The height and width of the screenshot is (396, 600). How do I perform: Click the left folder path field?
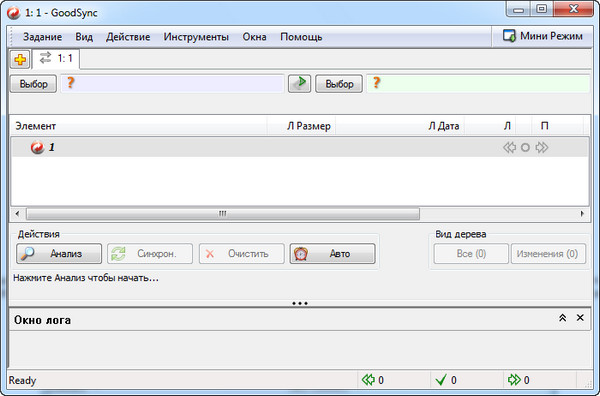[x=172, y=83]
